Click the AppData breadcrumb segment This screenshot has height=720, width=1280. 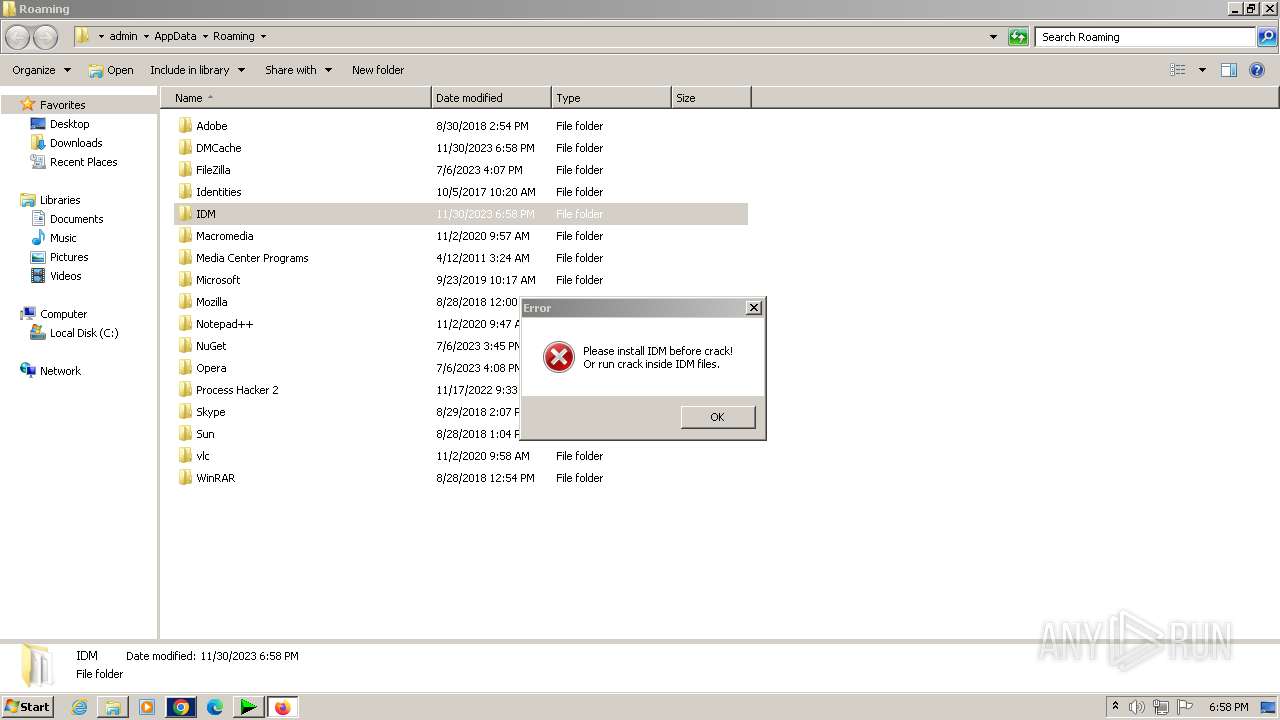pyautogui.click(x=175, y=36)
